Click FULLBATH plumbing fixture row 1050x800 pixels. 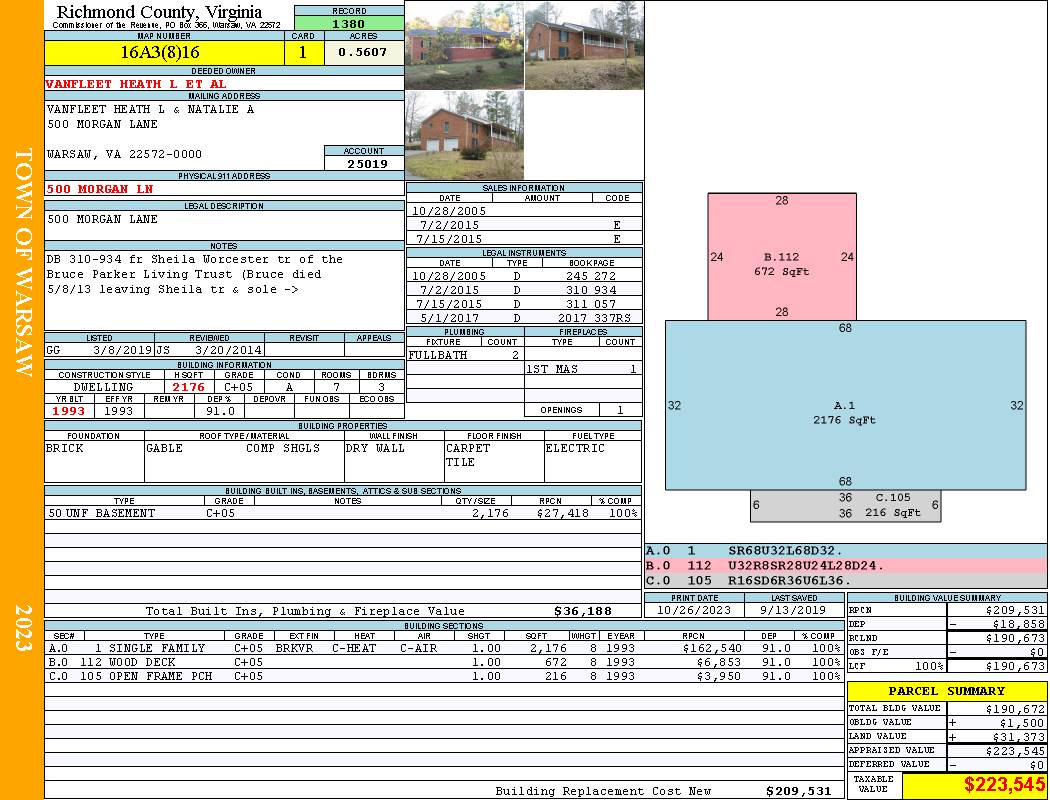pyautogui.click(x=464, y=355)
